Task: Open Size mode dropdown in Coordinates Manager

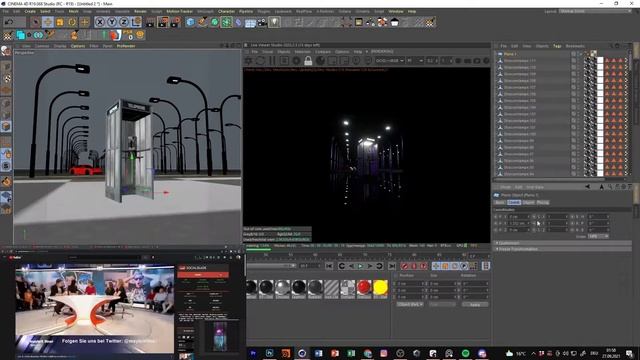Action: pyautogui.click(x=442, y=304)
